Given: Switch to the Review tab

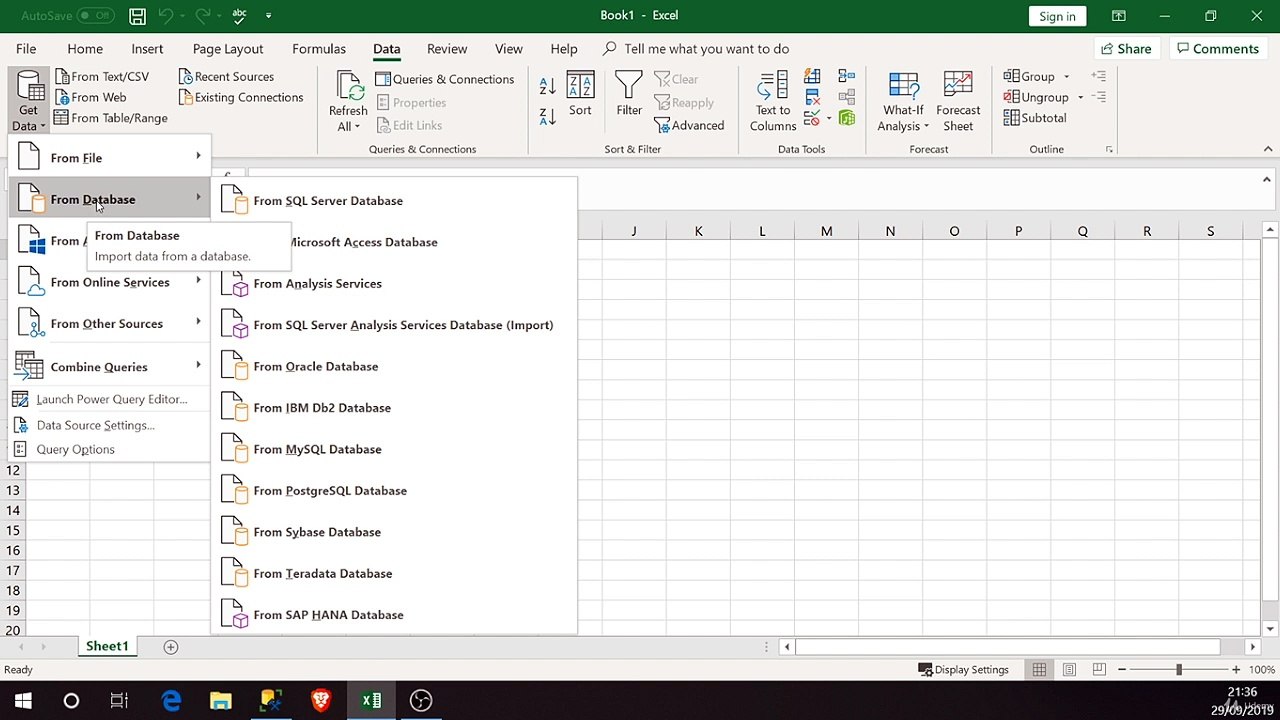Looking at the screenshot, I should coord(447,48).
